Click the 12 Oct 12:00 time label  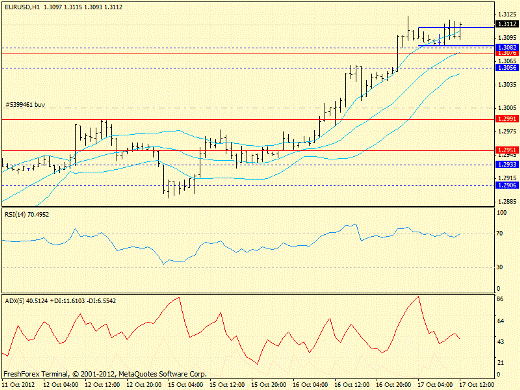pyautogui.click(x=103, y=384)
